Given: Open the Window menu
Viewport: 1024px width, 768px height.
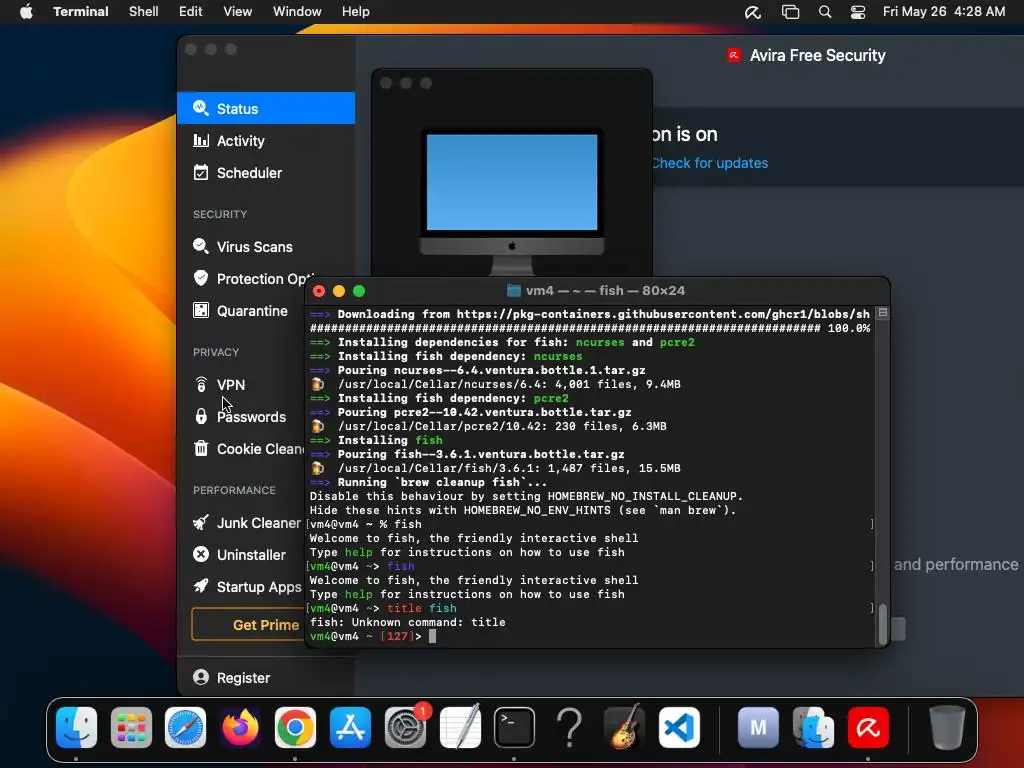Looking at the screenshot, I should (297, 12).
